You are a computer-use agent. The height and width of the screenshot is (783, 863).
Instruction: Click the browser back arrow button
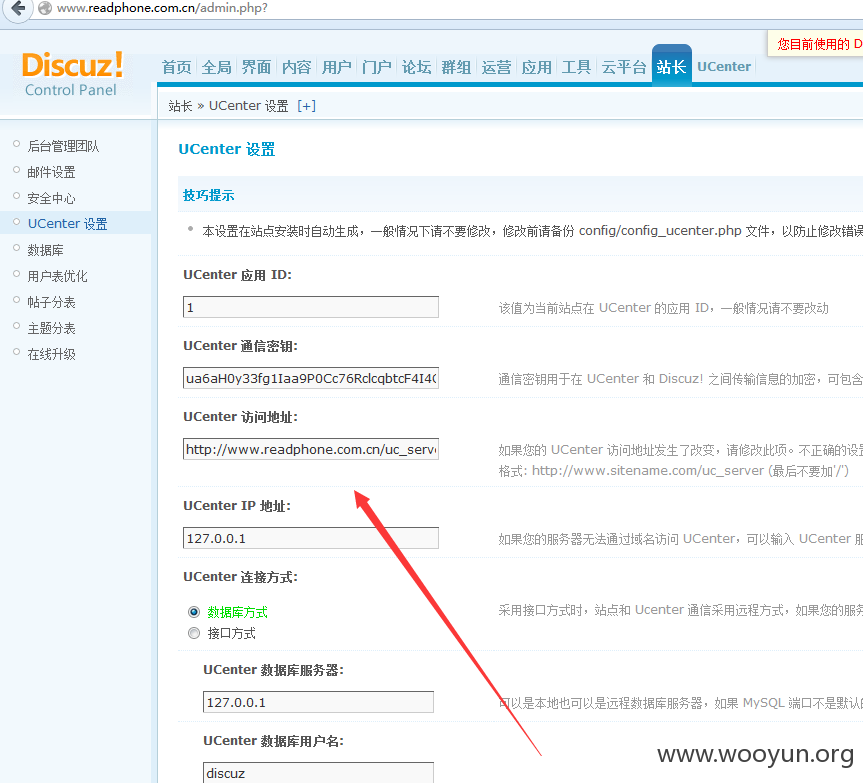[18, 8]
